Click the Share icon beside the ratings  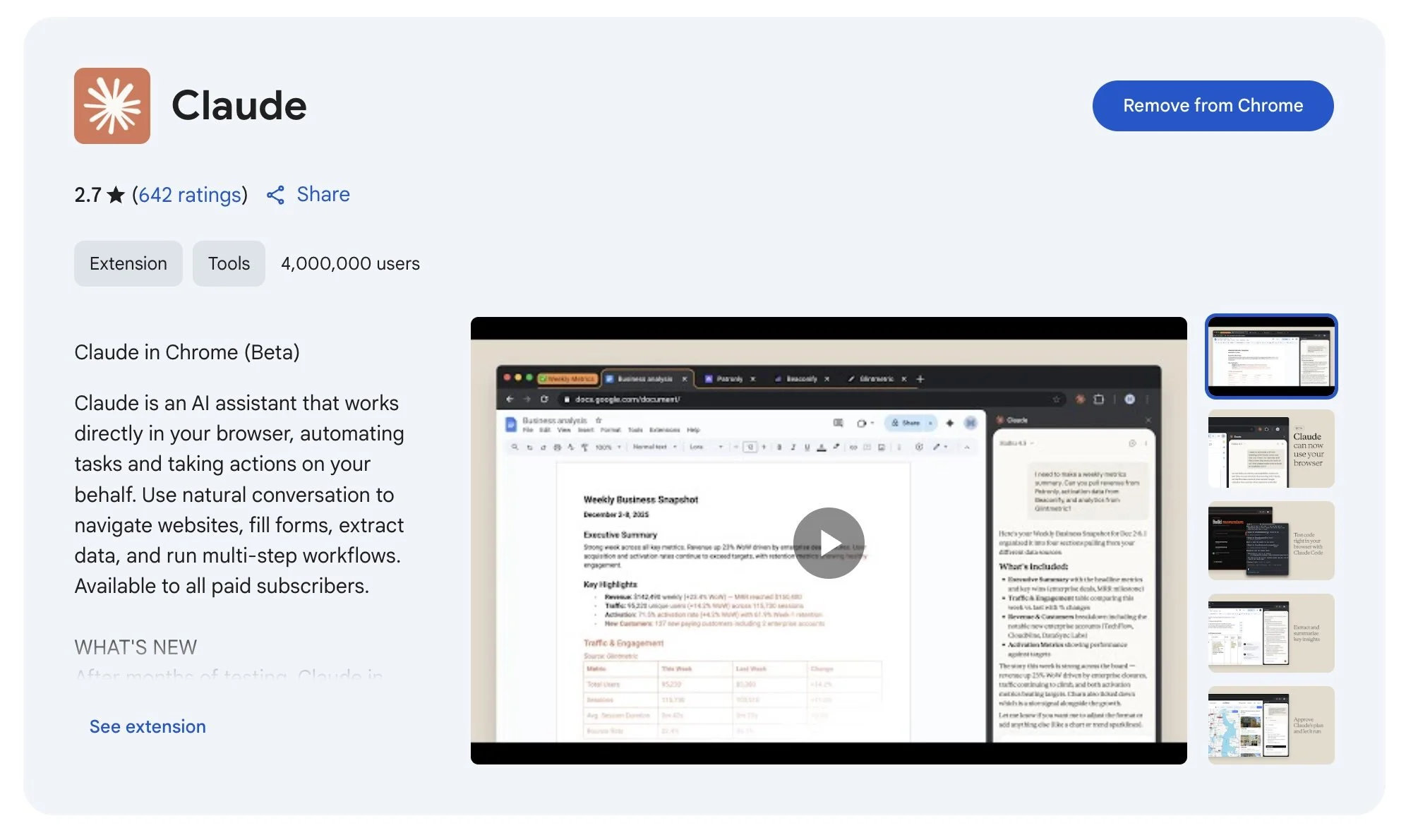[x=276, y=195]
